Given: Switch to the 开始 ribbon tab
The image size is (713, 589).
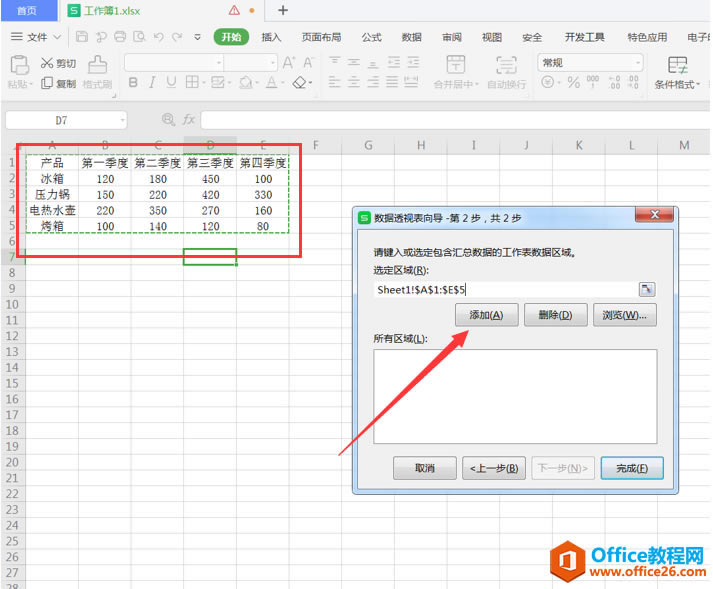Looking at the screenshot, I should [x=231, y=37].
